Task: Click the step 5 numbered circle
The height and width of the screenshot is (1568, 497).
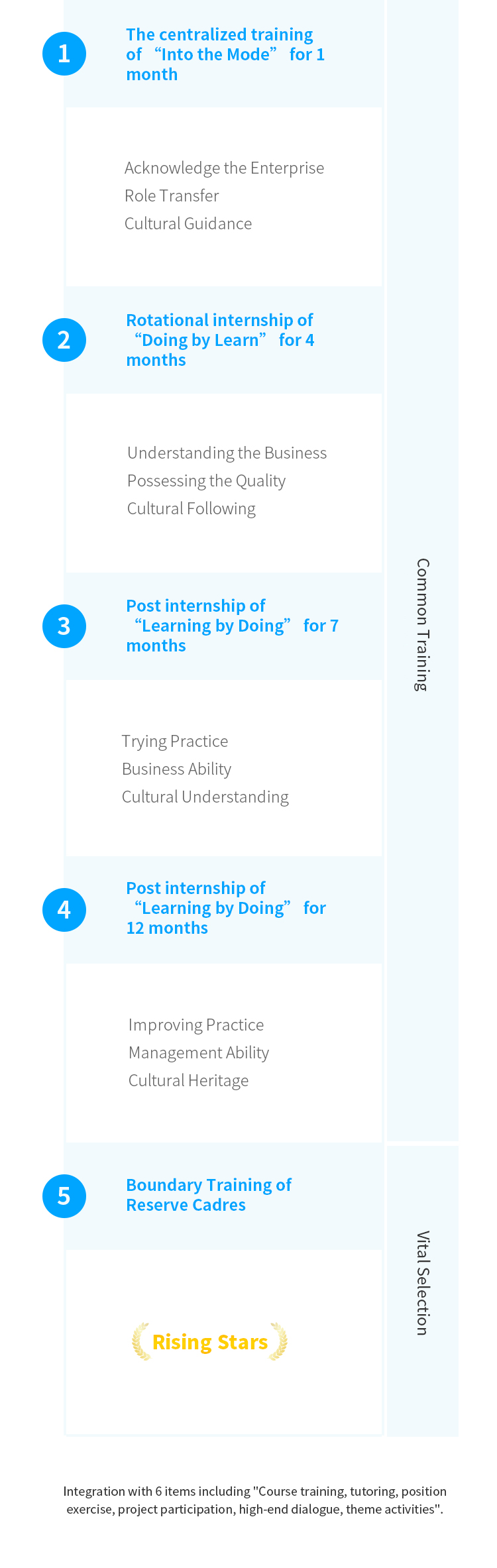Action: (64, 1196)
